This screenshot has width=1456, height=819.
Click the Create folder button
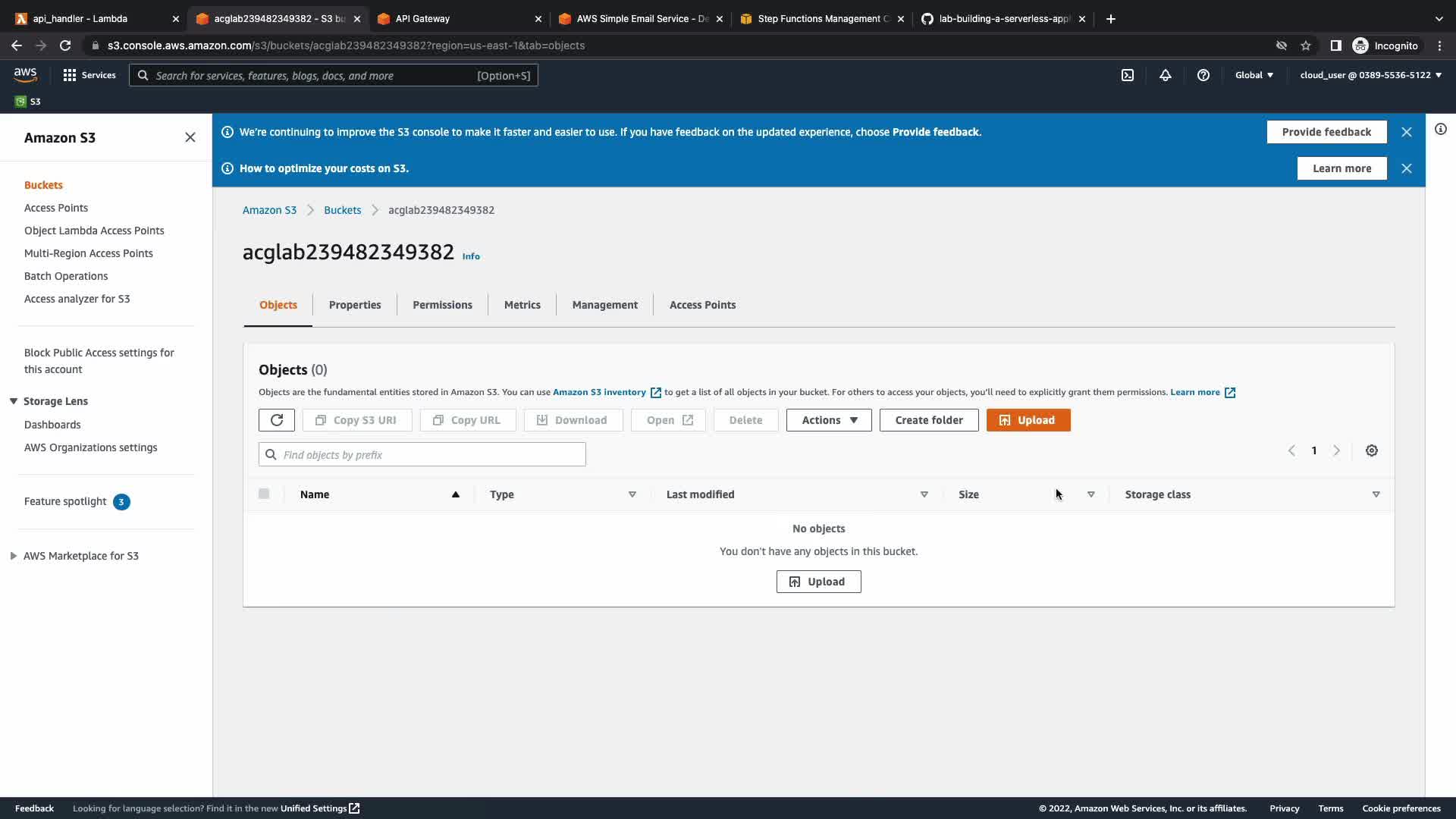click(929, 420)
